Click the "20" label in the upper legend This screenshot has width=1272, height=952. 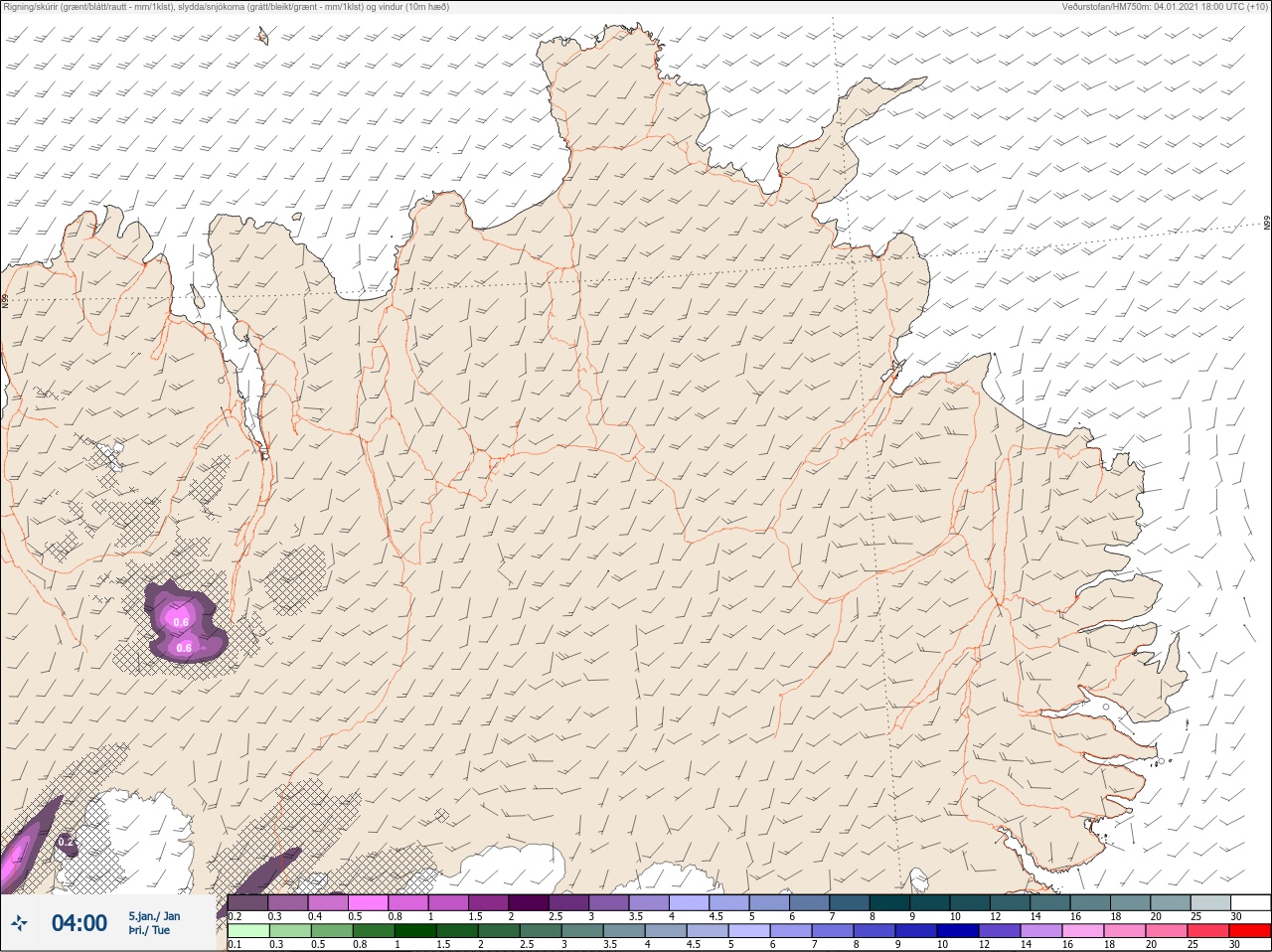click(1156, 916)
